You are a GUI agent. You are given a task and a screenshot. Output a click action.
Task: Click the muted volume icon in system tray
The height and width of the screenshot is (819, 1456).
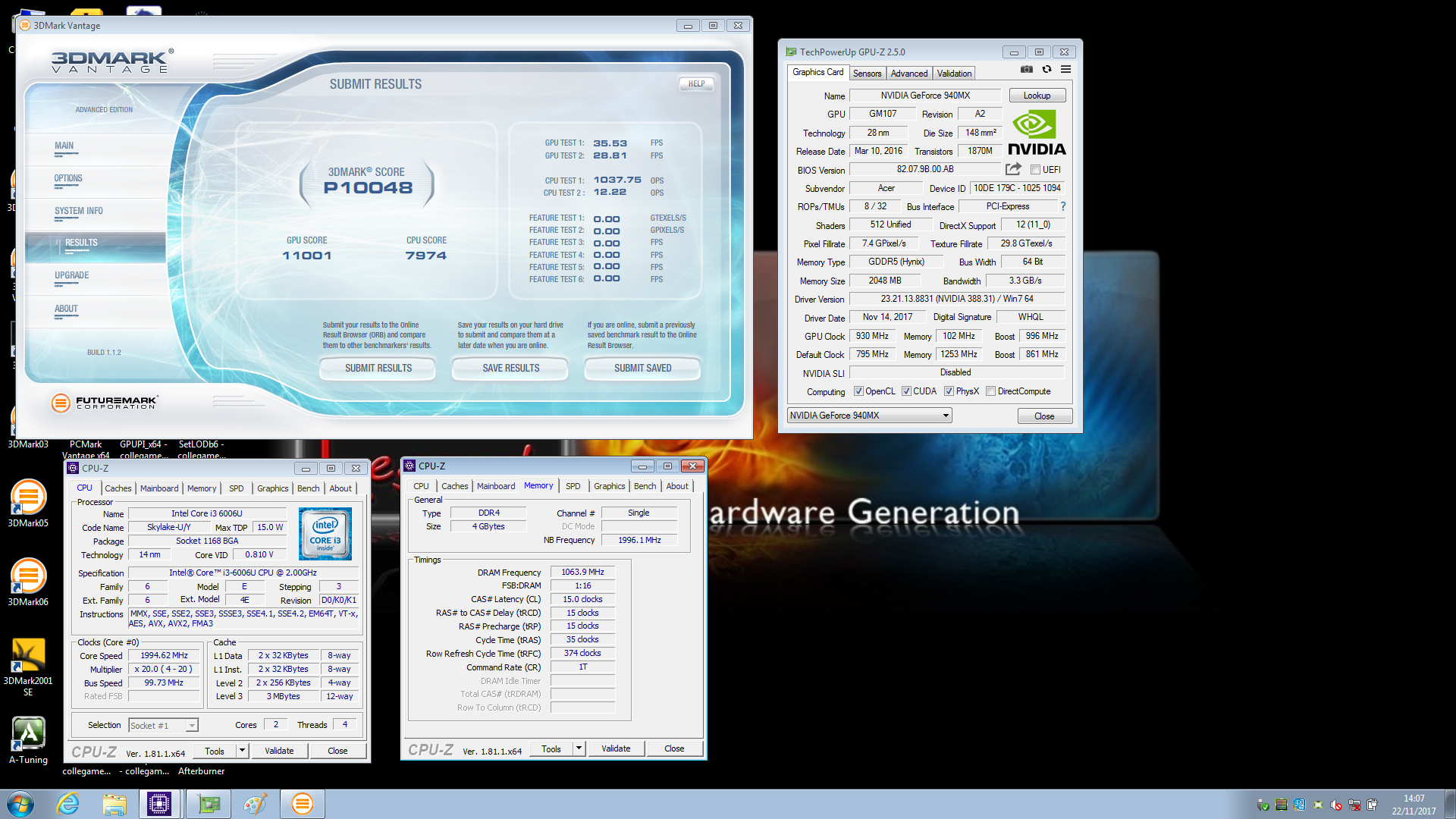pos(1336,805)
